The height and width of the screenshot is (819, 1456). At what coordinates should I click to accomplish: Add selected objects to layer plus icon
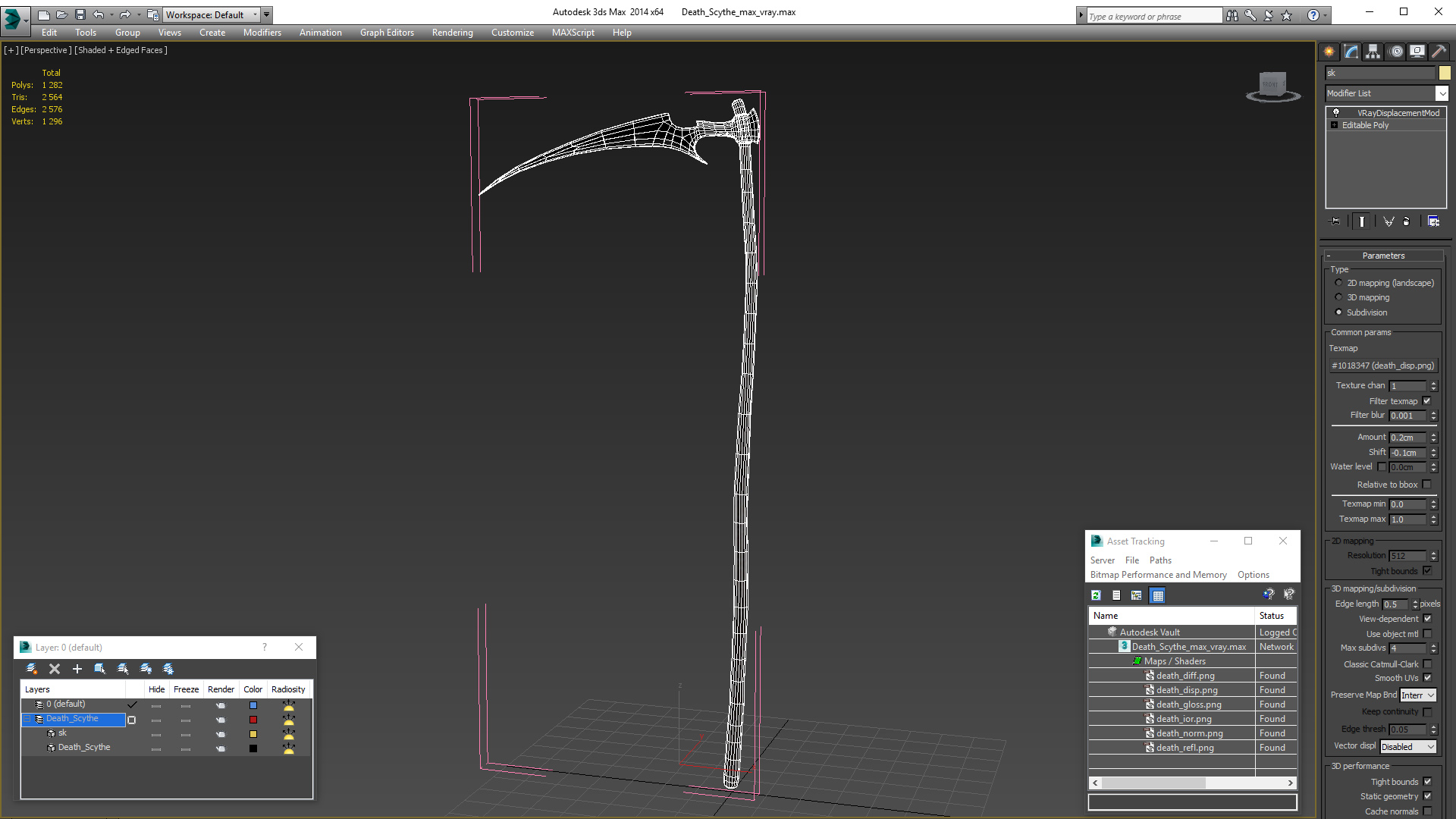pos(77,668)
